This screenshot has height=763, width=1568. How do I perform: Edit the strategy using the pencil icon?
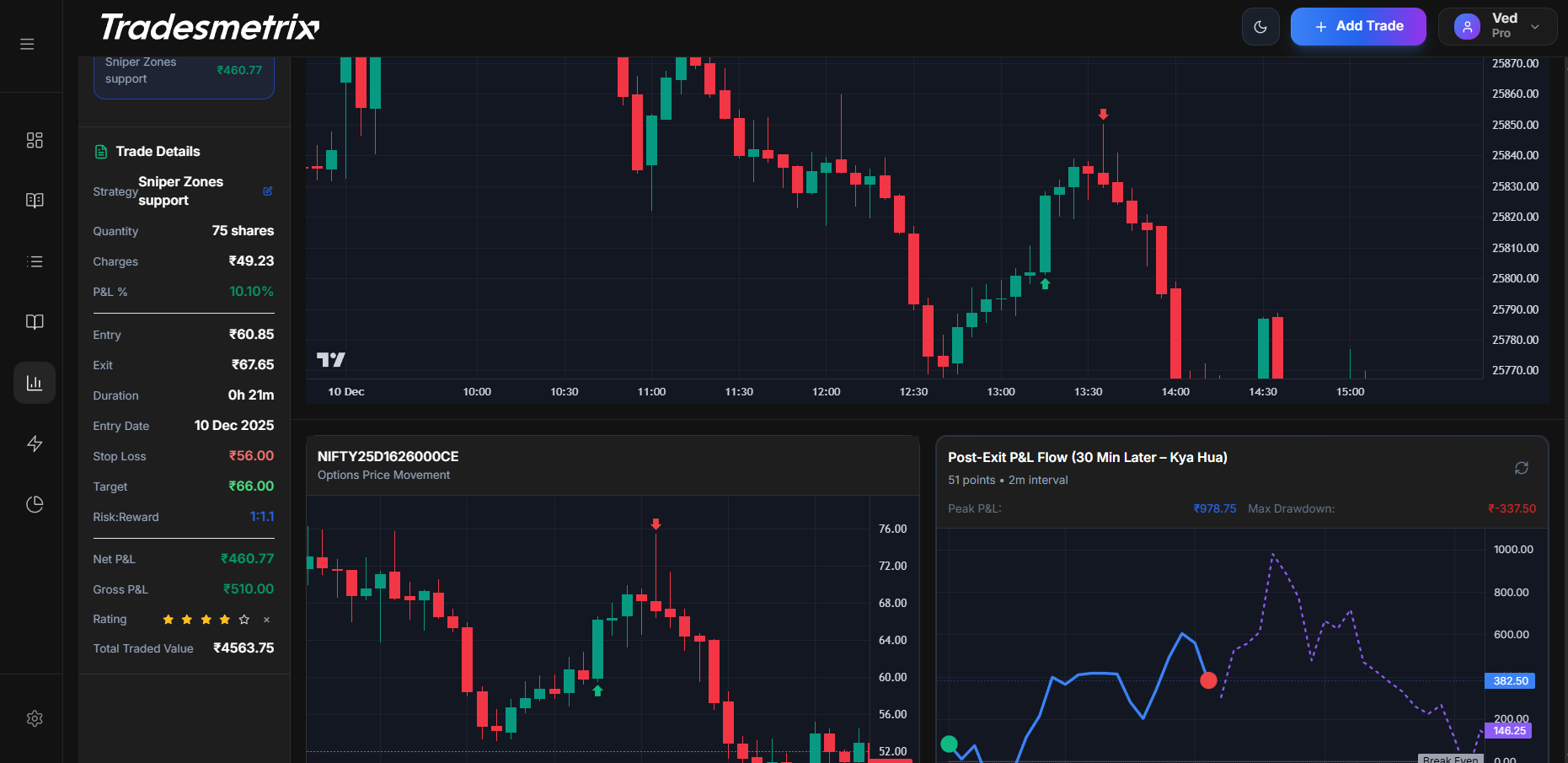pyautogui.click(x=268, y=191)
